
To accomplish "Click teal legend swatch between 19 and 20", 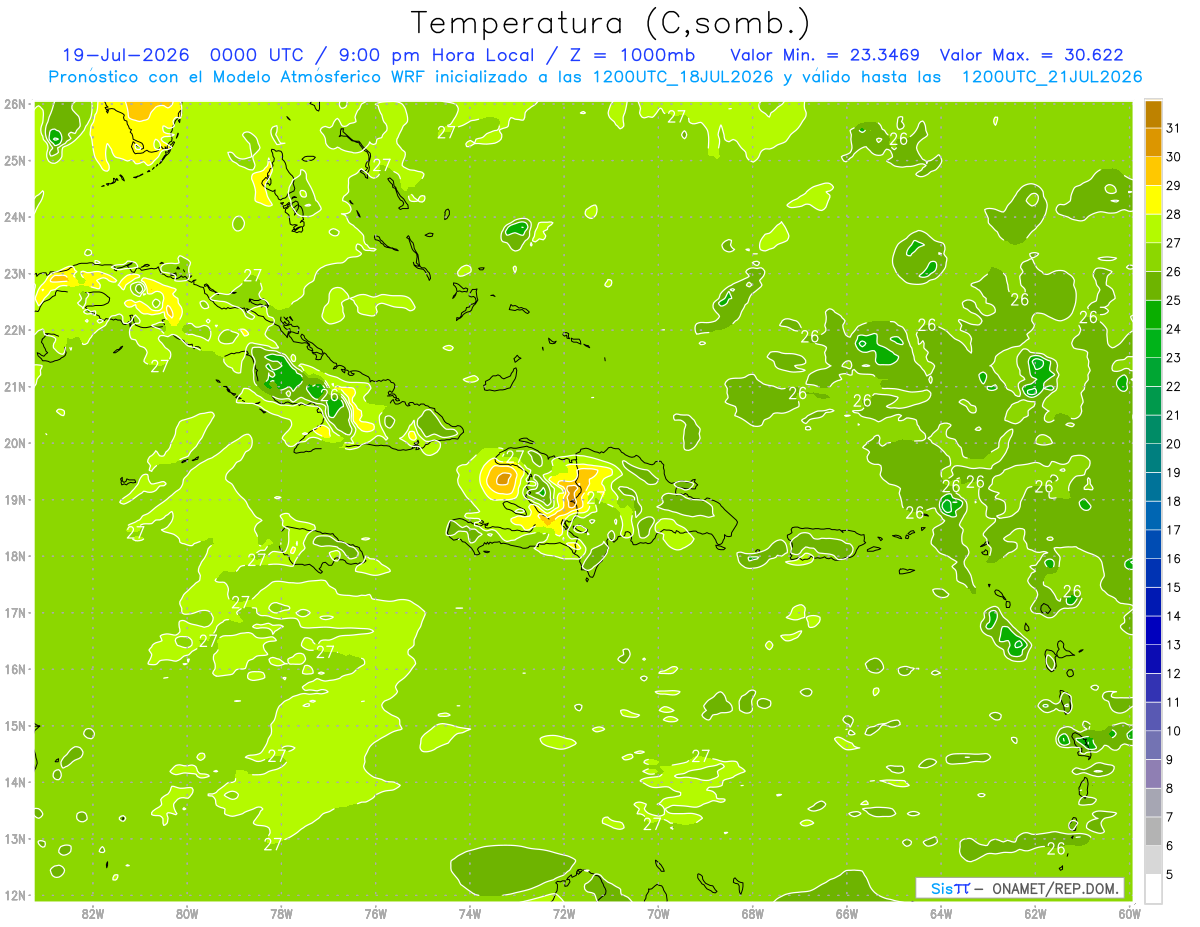I will point(1153,458).
